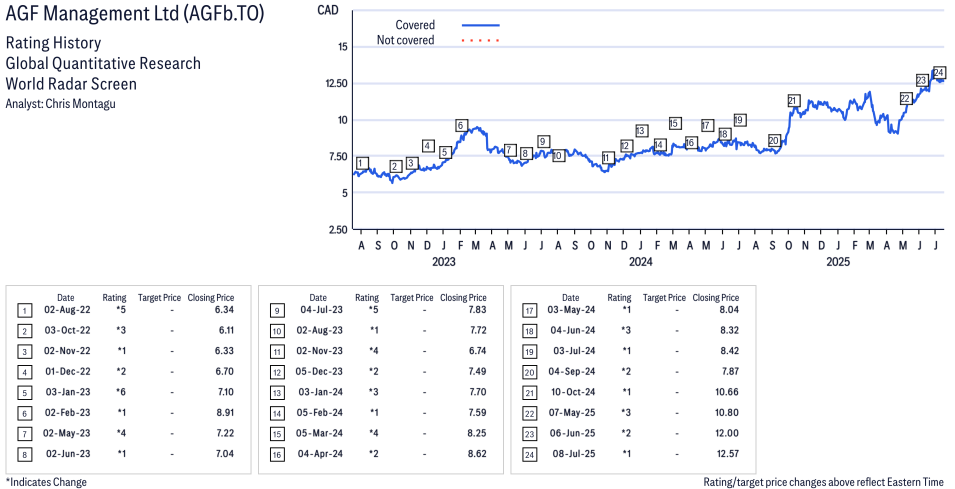
Task: Click chart marker 4 above December 2022
Action: click(x=428, y=146)
